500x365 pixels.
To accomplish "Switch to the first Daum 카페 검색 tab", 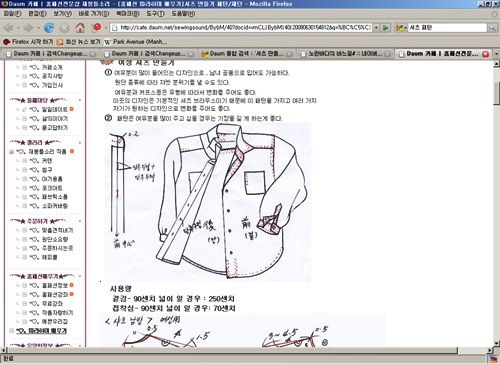I will click(50, 54).
